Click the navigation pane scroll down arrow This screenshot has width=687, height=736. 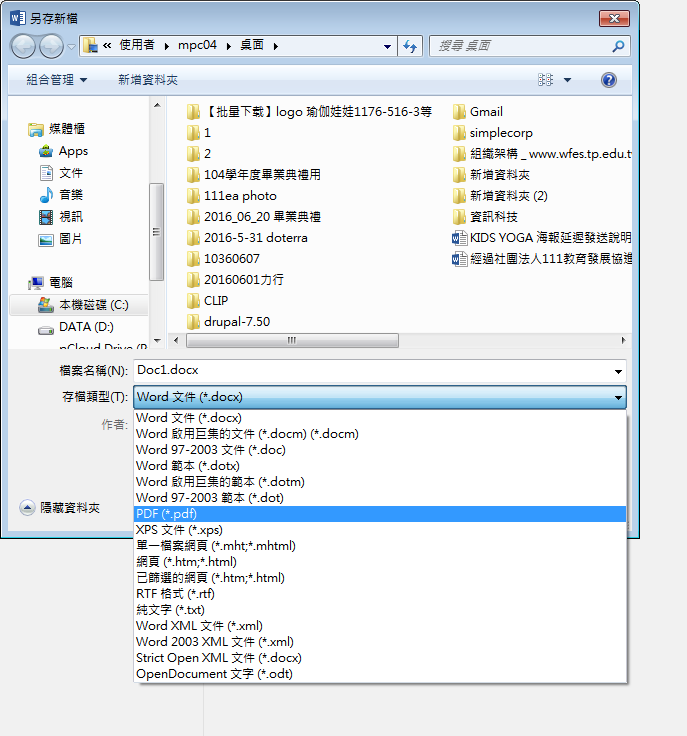(x=157, y=341)
